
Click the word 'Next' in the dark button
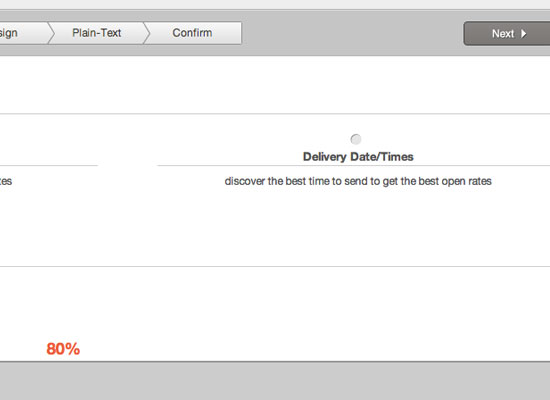(503, 34)
